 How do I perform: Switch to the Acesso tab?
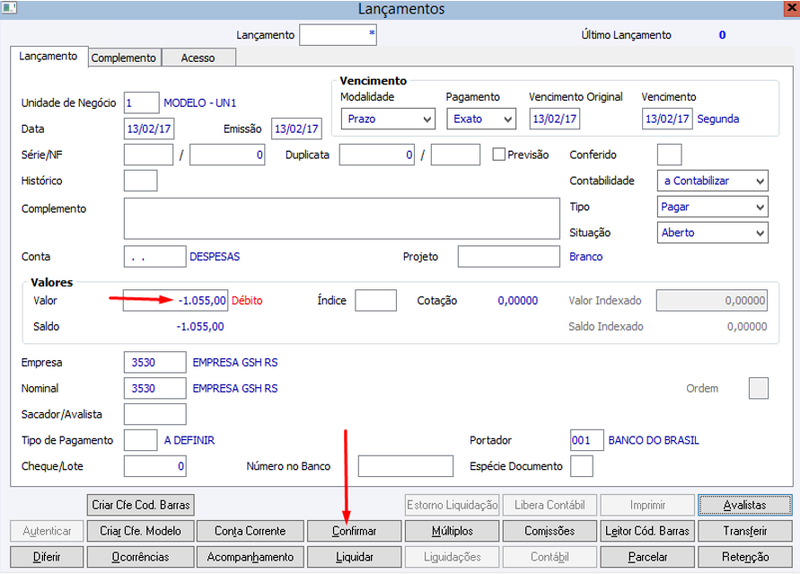[198, 58]
